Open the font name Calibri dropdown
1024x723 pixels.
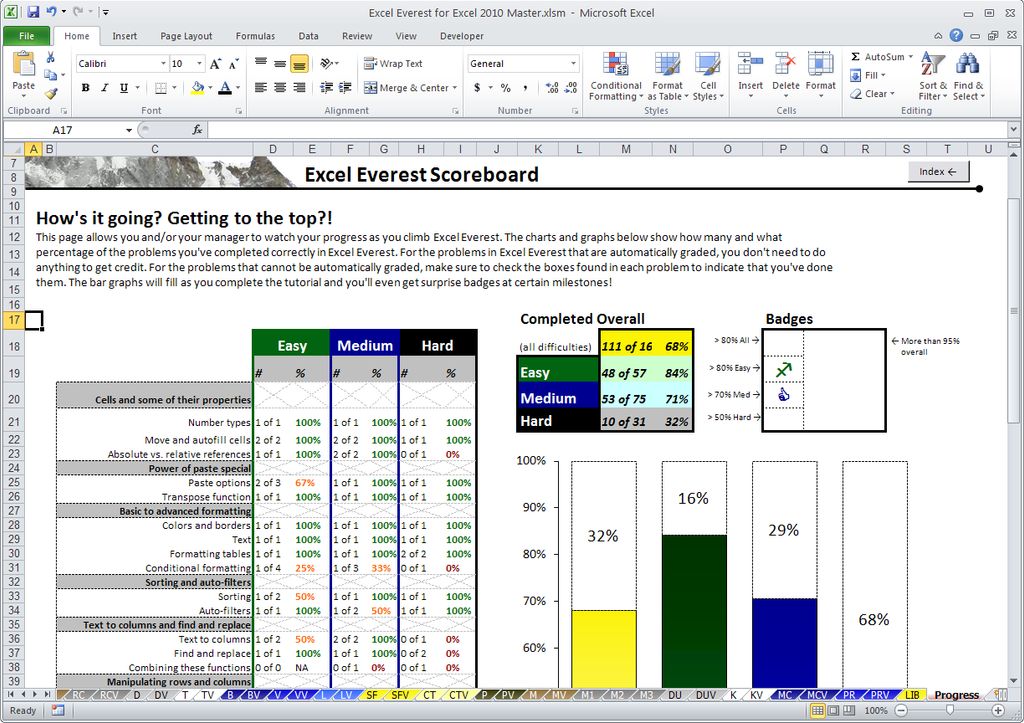tap(163, 63)
